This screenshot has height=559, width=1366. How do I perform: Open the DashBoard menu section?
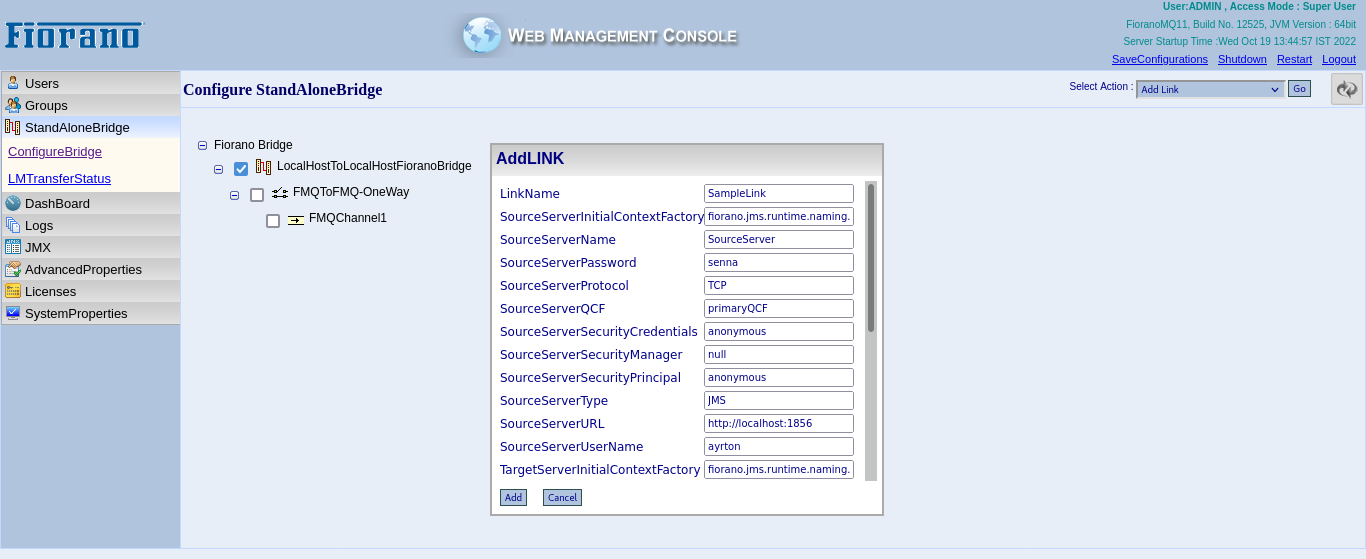(x=91, y=203)
